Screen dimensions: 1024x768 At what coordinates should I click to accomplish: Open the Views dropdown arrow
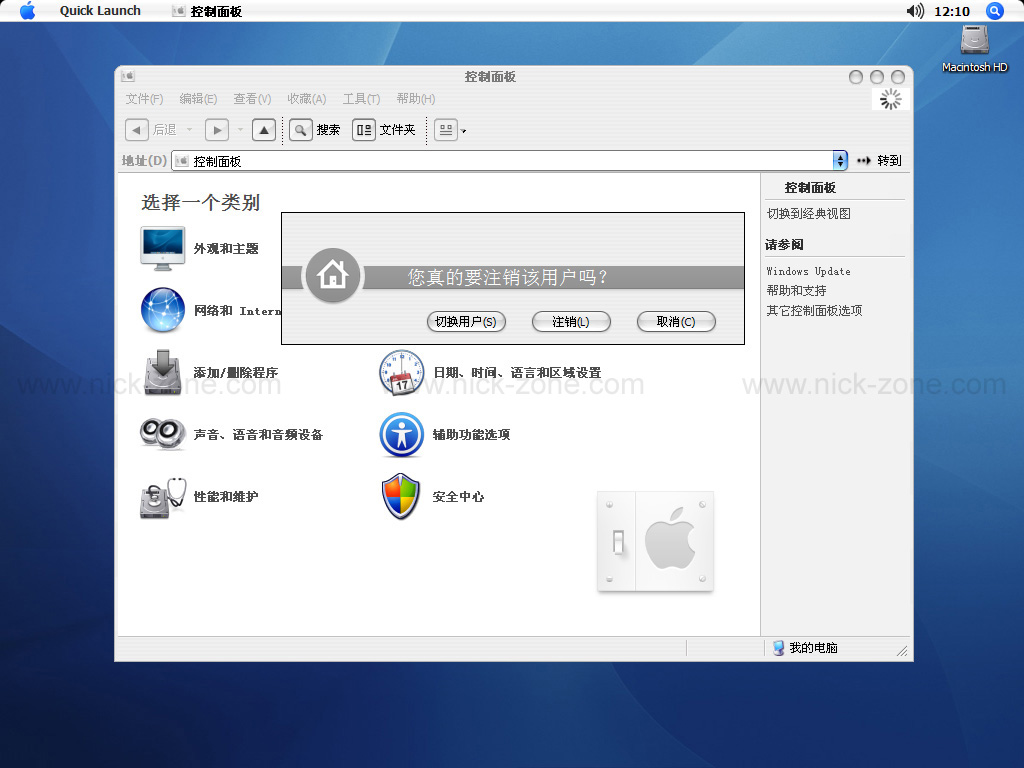coord(464,131)
